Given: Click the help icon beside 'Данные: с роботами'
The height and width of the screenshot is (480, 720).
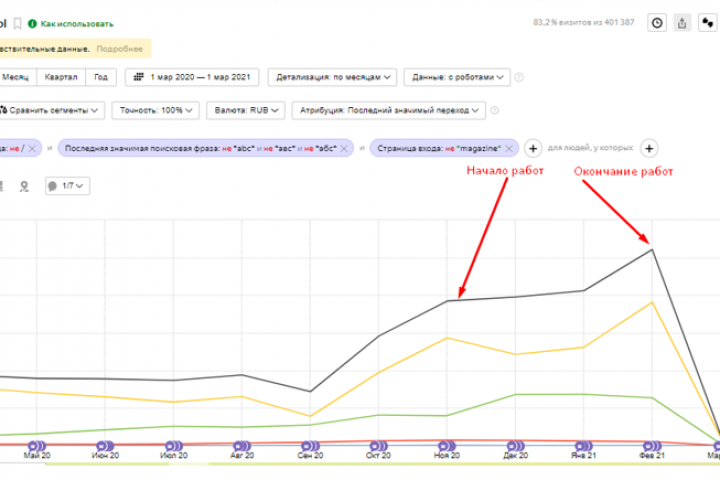Looking at the screenshot, I should click(x=519, y=77).
